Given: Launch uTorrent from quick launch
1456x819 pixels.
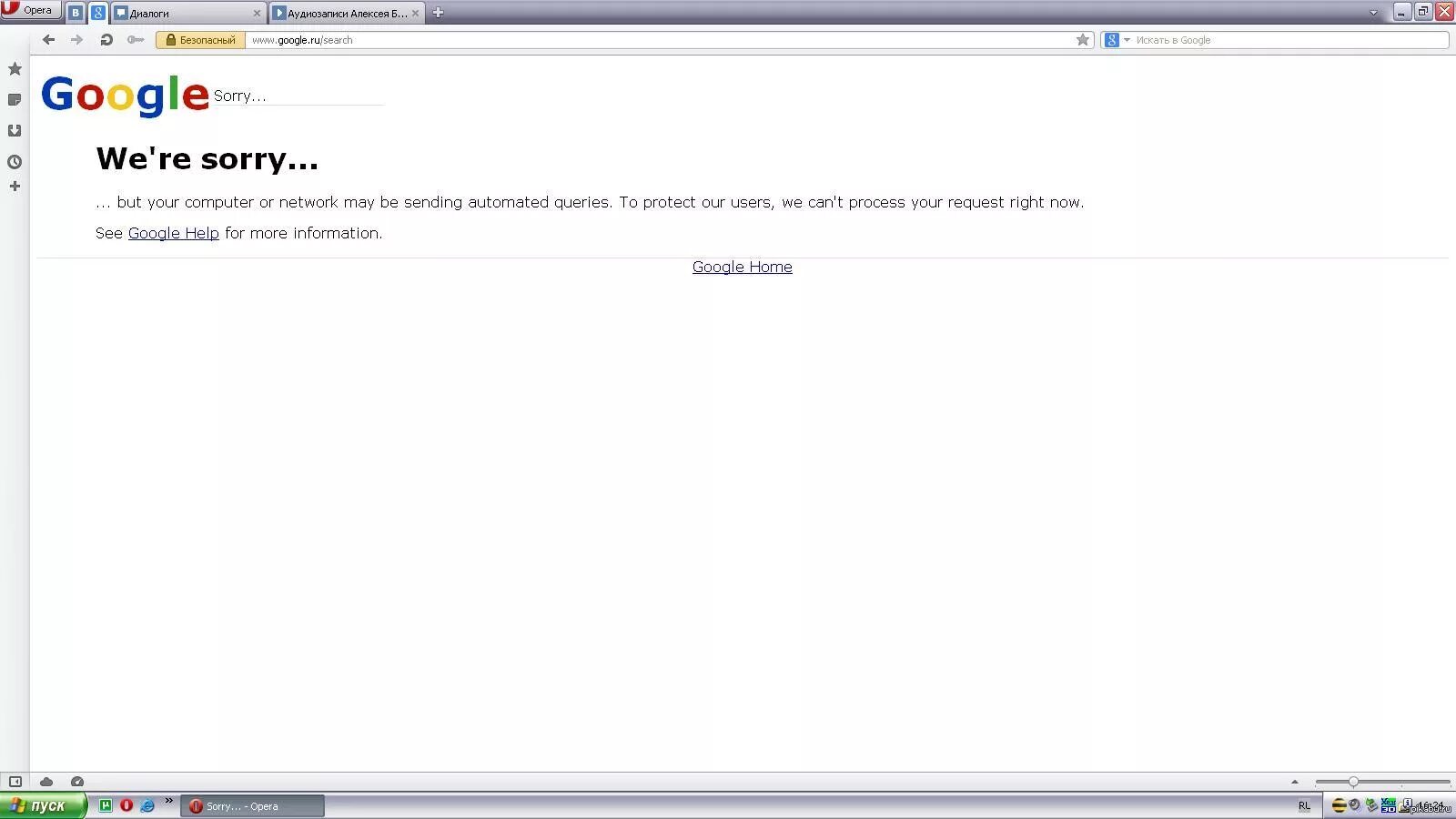Looking at the screenshot, I should tap(106, 805).
